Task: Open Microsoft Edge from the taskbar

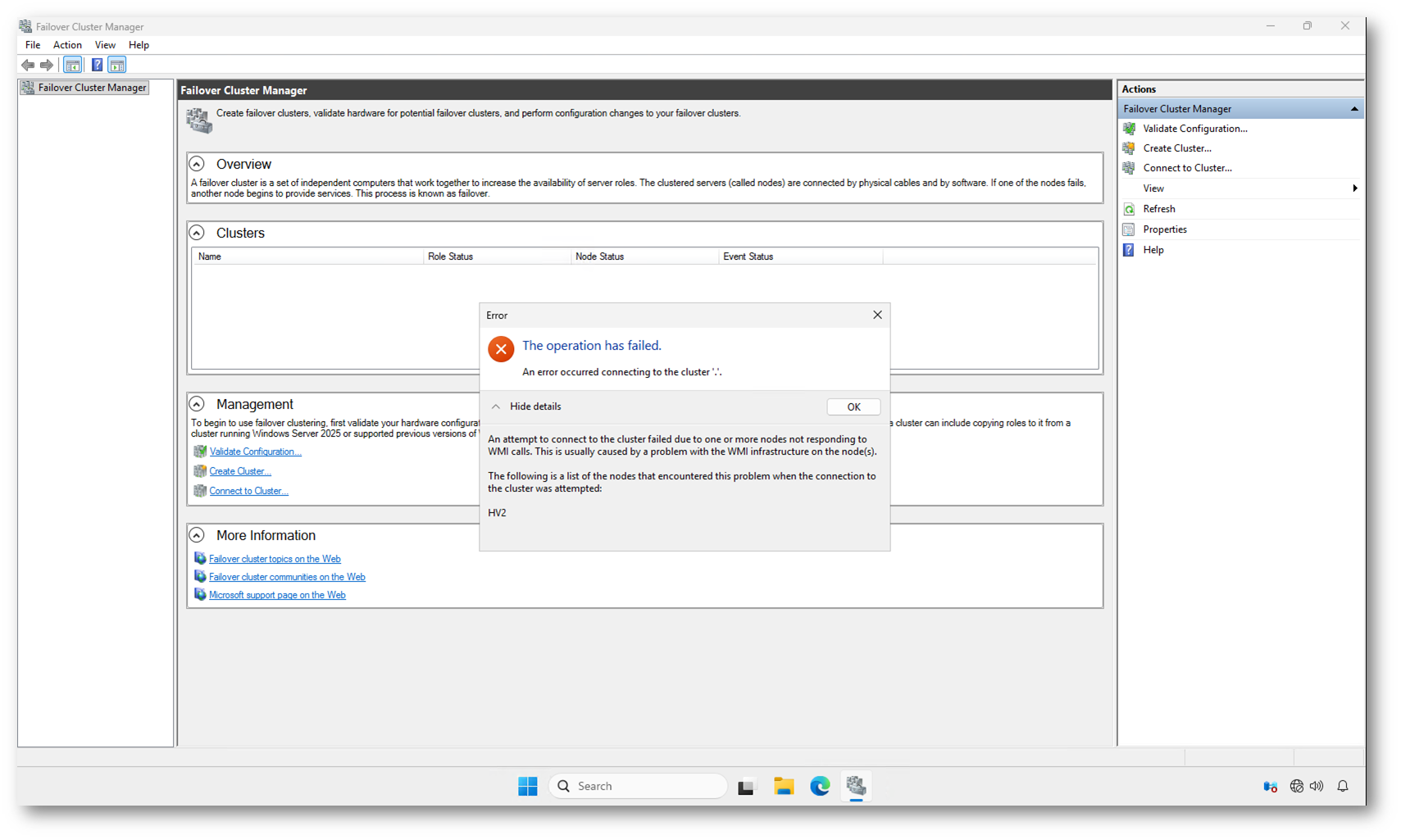Action: point(820,786)
